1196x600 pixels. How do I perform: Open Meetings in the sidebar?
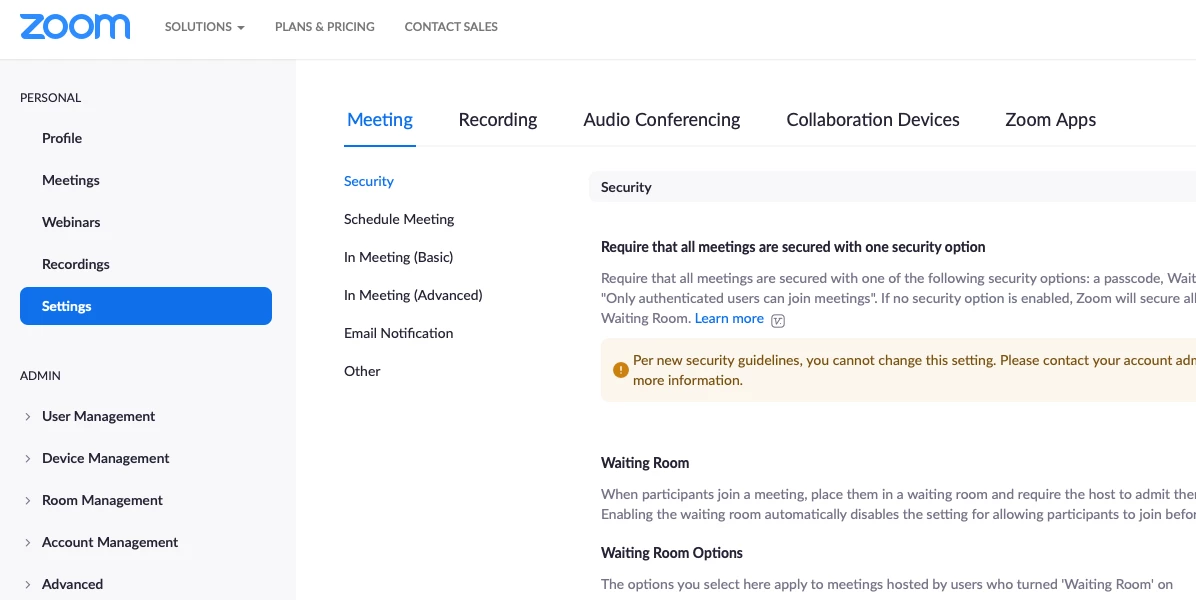(x=71, y=180)
